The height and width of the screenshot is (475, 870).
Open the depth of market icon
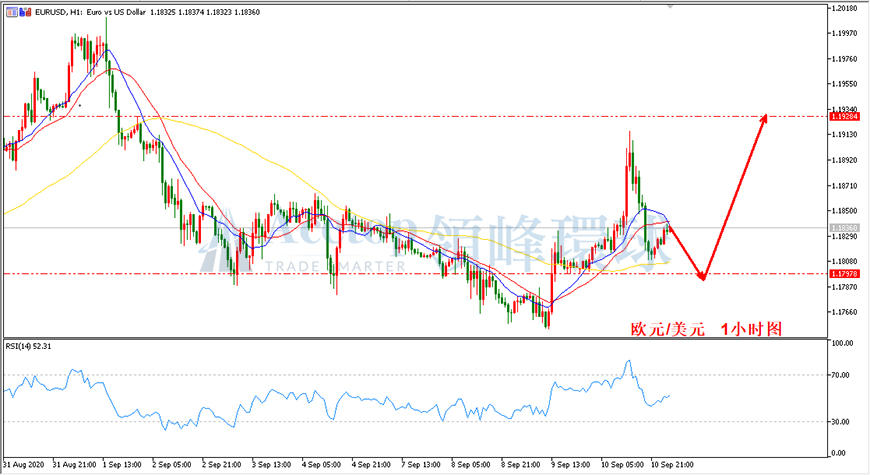(26, 12)
